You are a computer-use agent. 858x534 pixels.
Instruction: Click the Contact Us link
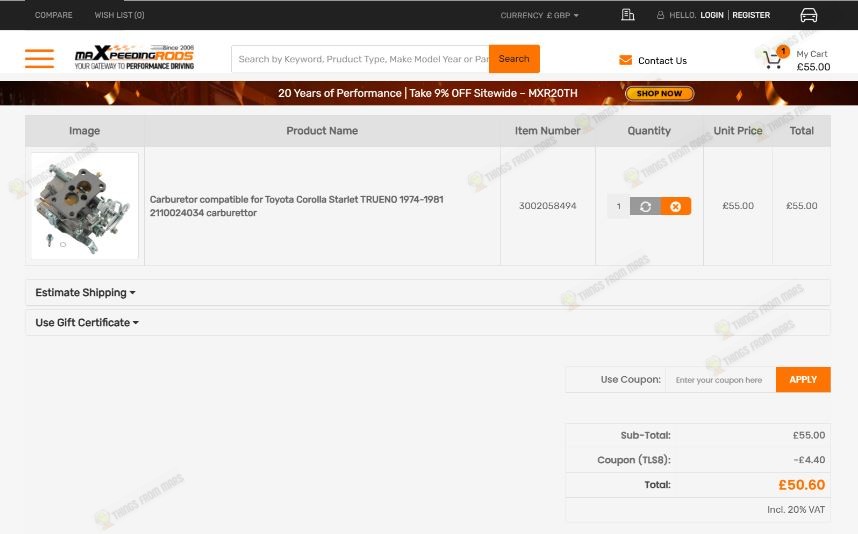pyautogui.click(x=662, y=61)
